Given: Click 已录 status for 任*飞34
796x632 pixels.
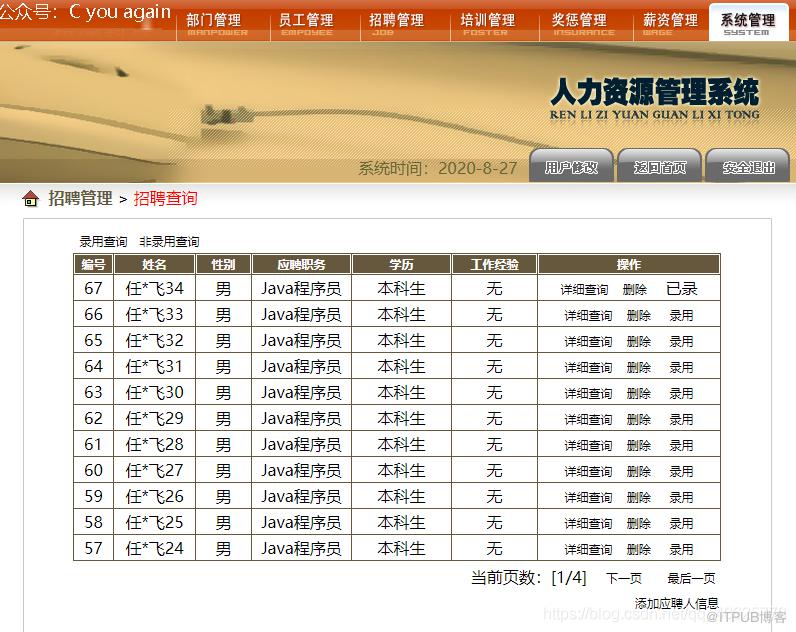Looking at the screenshot, I should (682, 289).
